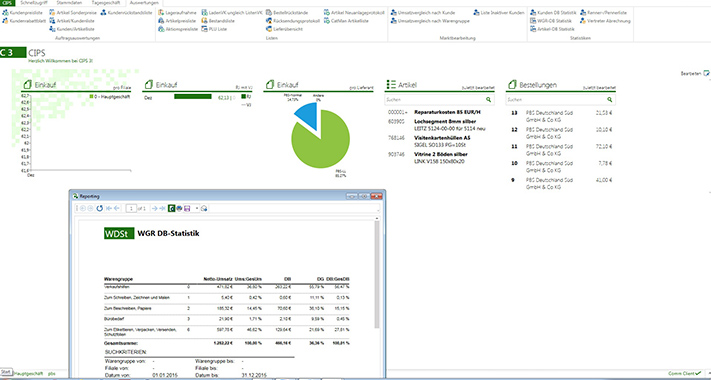Go to last page in Reporting toolbar
The height and width of the screenshot is (380, 711).
pyautogui.click(x=162, y=208)
